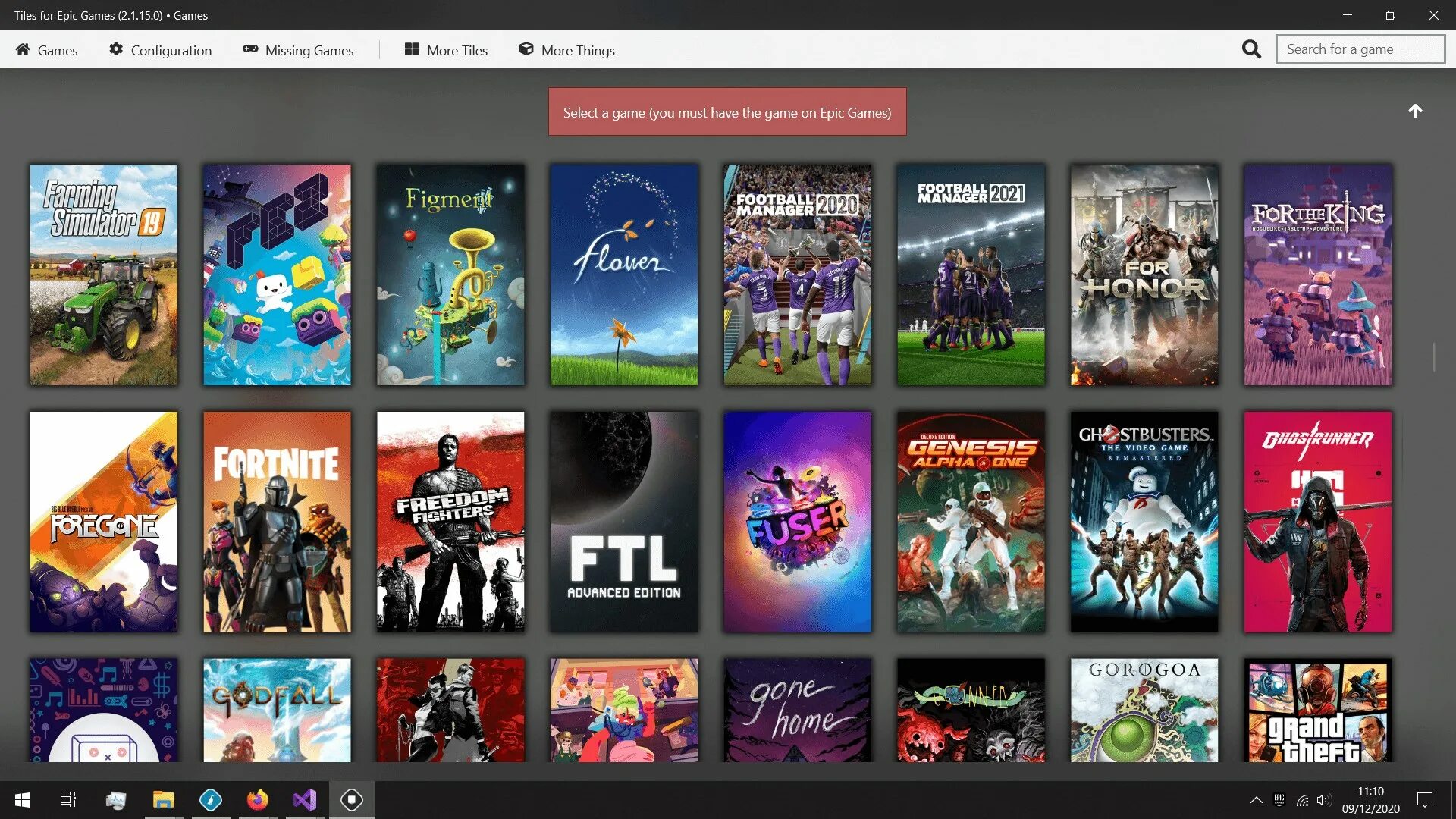
Task: Switch to the Games tab
Action: pos(46,49)
